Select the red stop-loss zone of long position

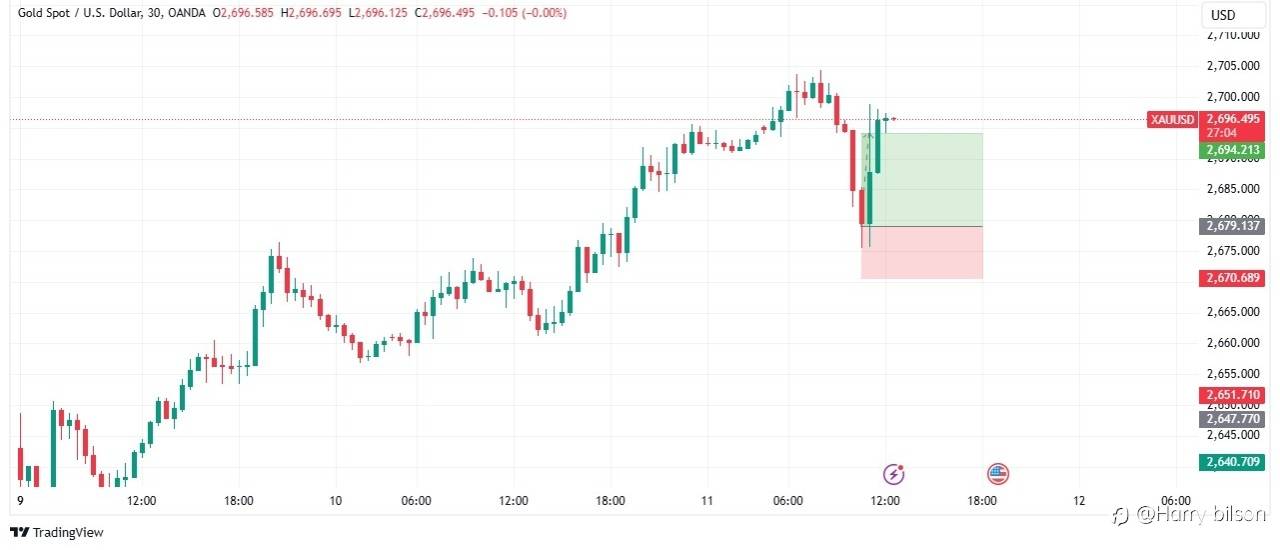(x=922, y=252)
